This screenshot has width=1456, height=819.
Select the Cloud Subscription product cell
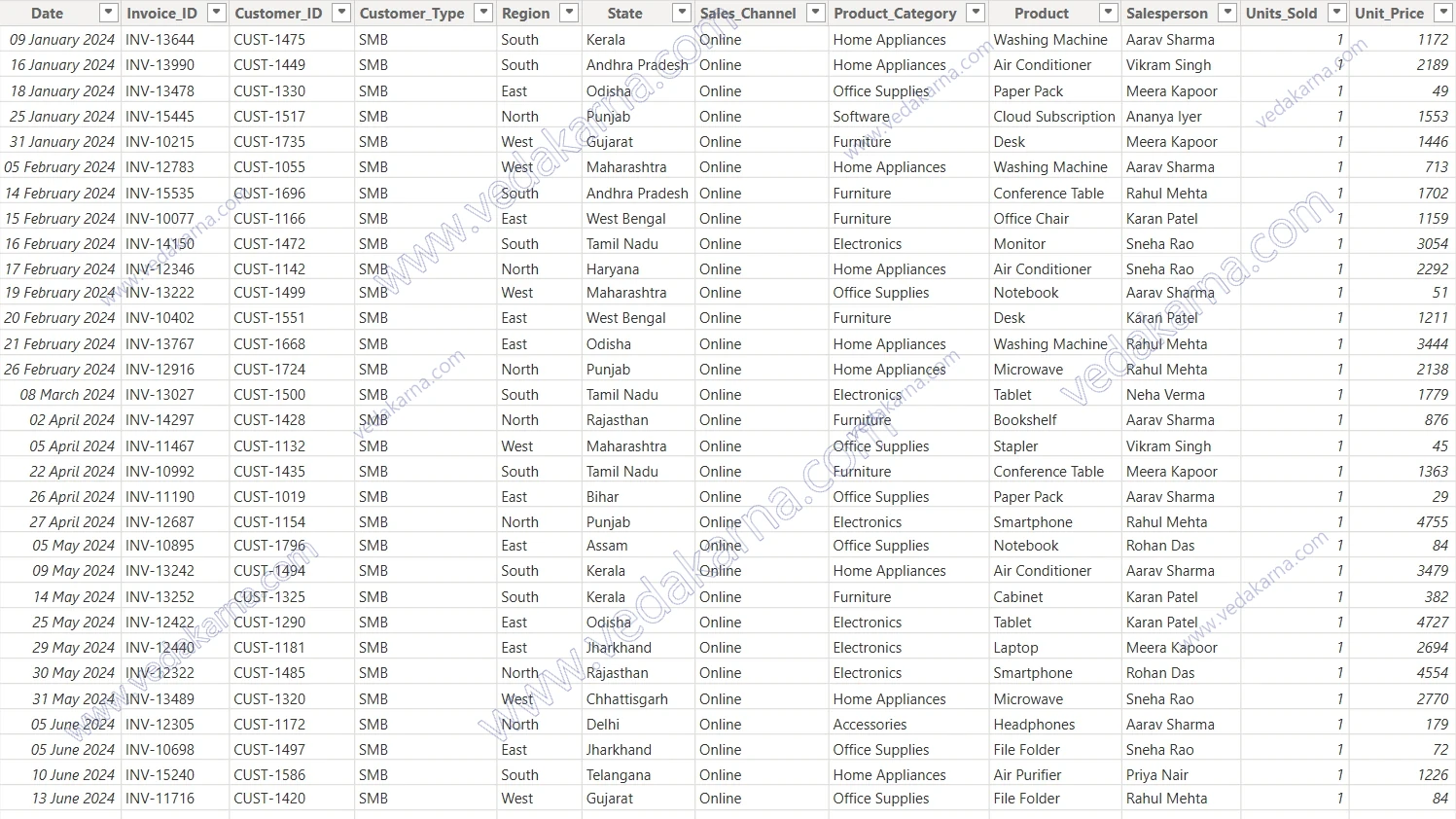1054,117
